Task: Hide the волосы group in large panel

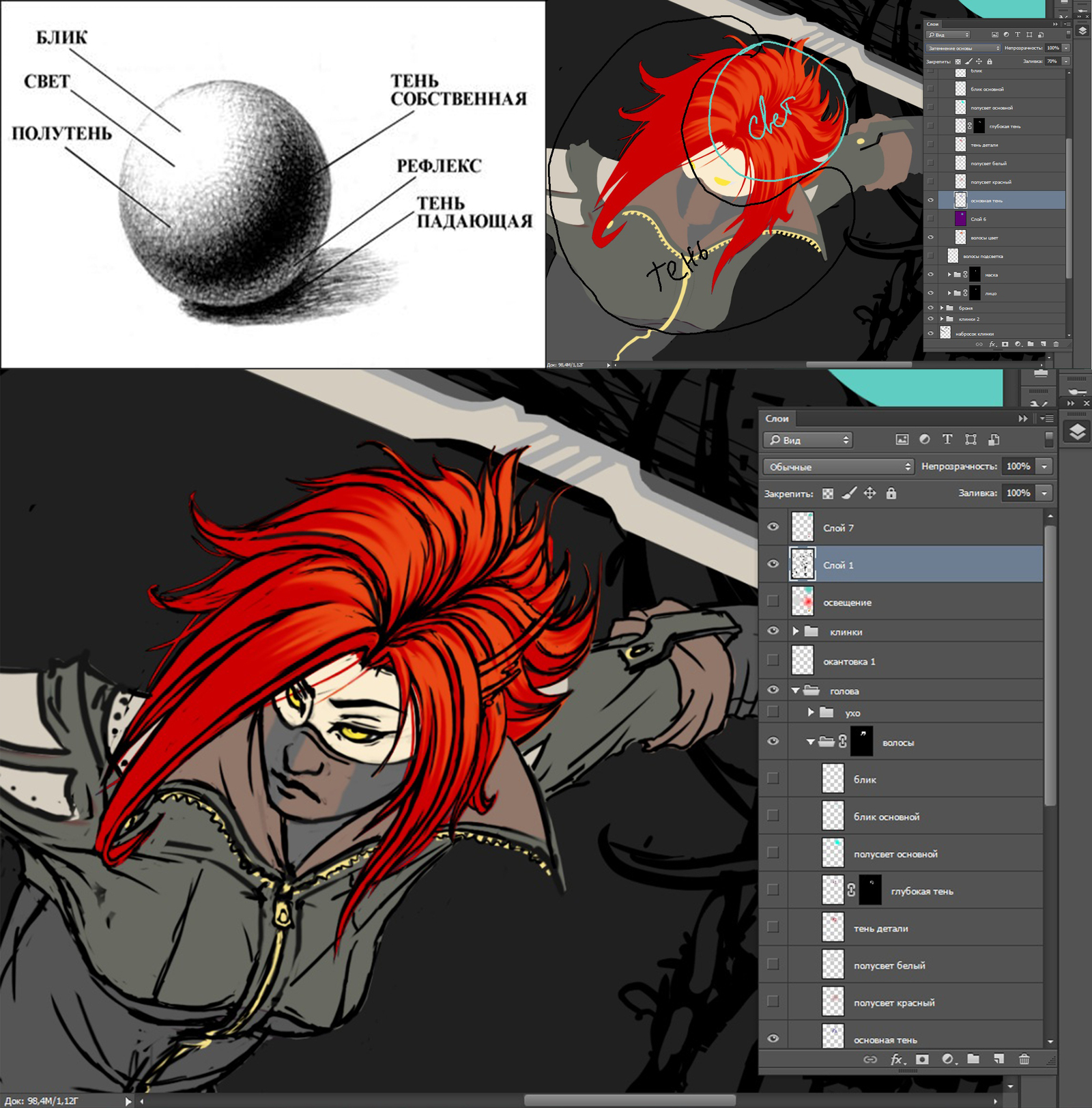Action: pyautogui.click(x=773, y=741)
